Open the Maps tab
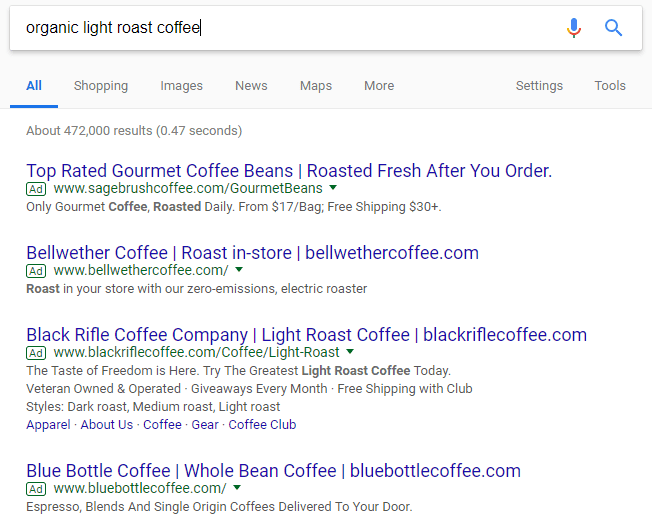The image size is (652, 528). point(316,86)
